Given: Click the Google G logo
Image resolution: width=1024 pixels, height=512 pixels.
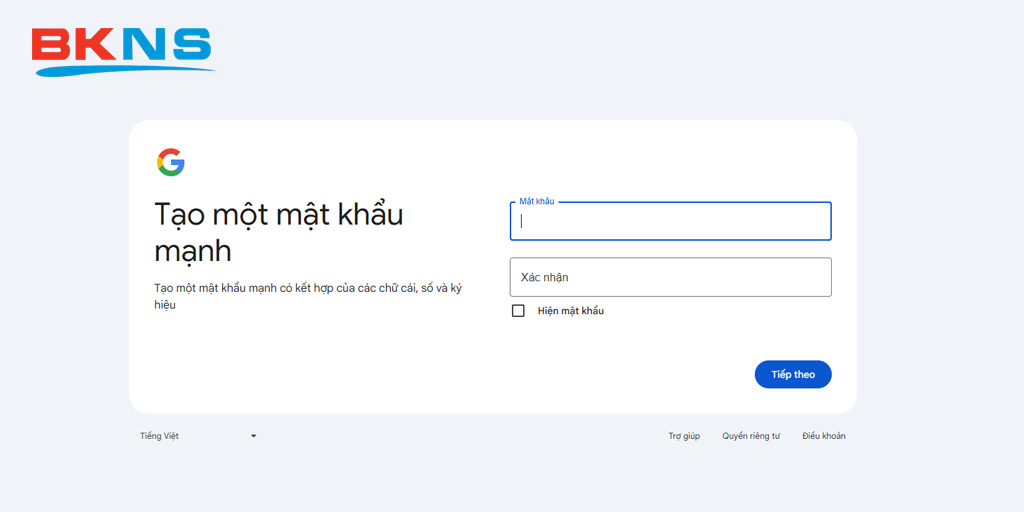Looking at the screenshot, I should click(171, 162).
